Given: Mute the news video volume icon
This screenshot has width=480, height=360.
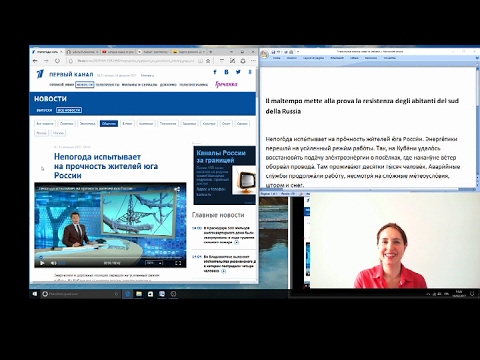Looking at the screenshot, I should click(x=53, y=263).
